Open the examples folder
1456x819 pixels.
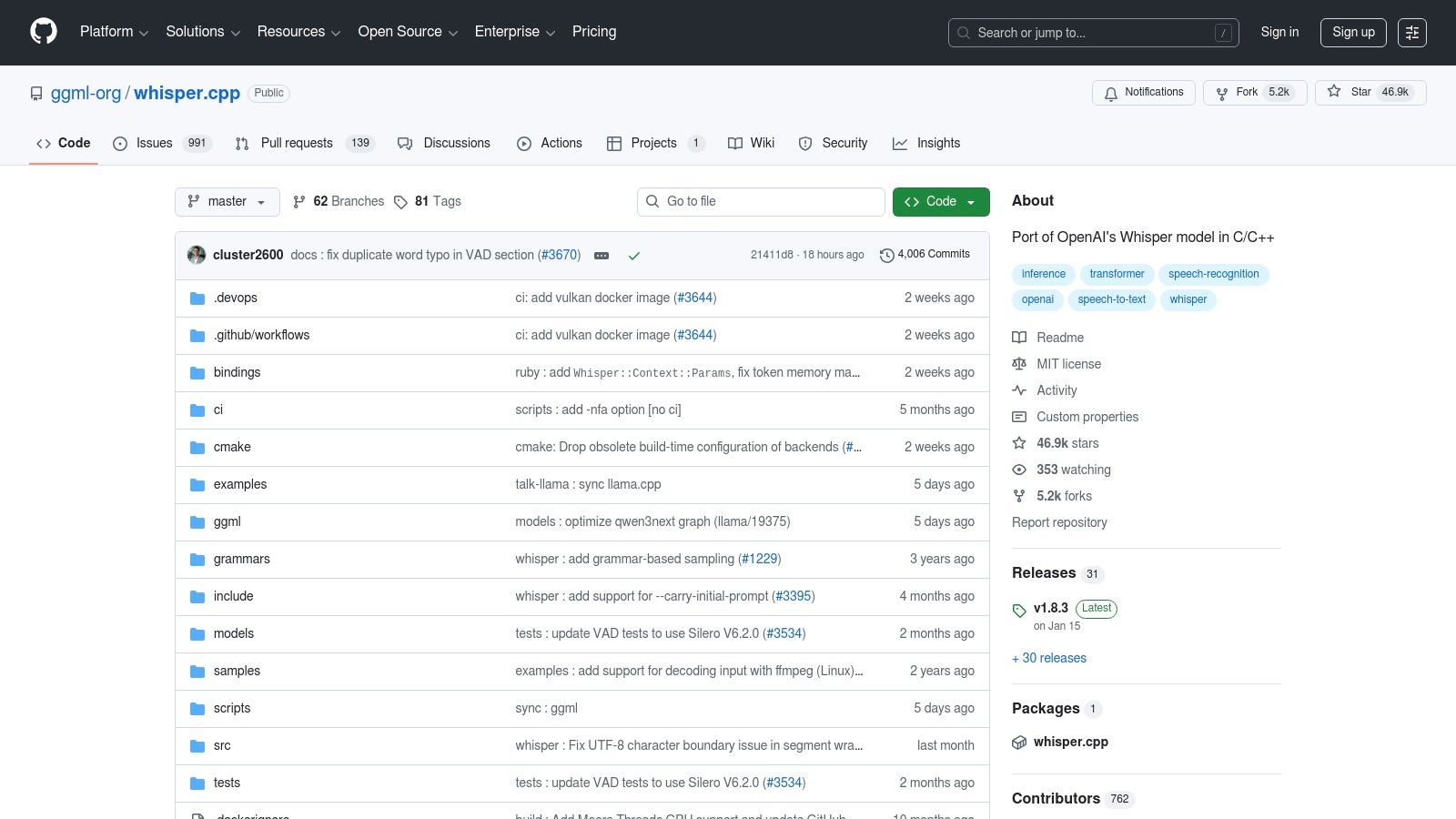(240, 484)
